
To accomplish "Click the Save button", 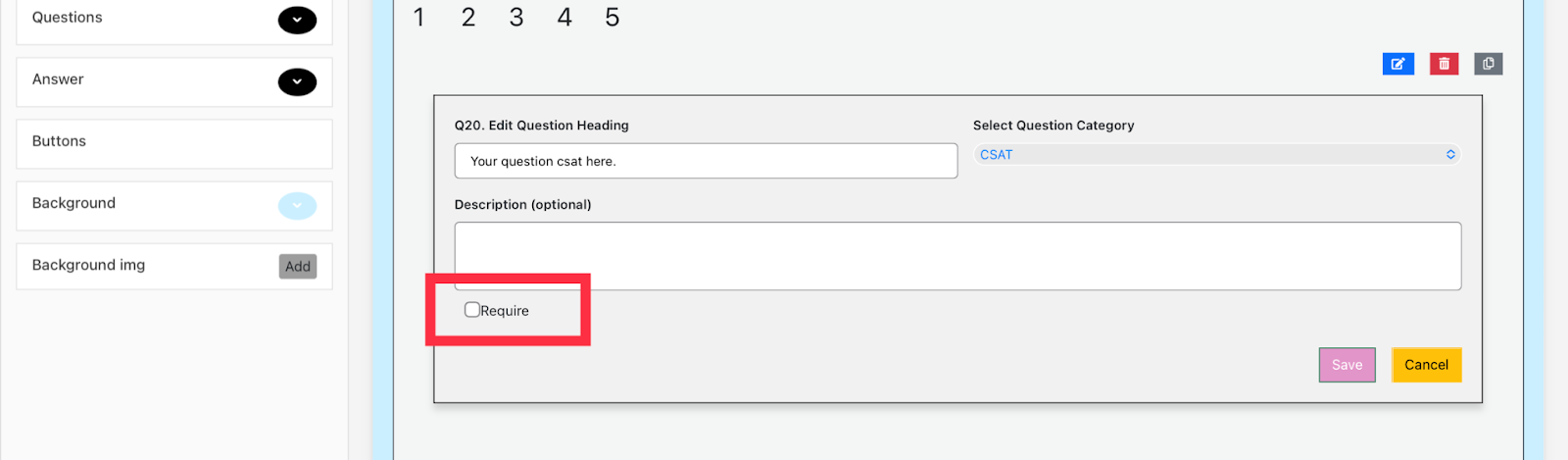I will 1347,365.
